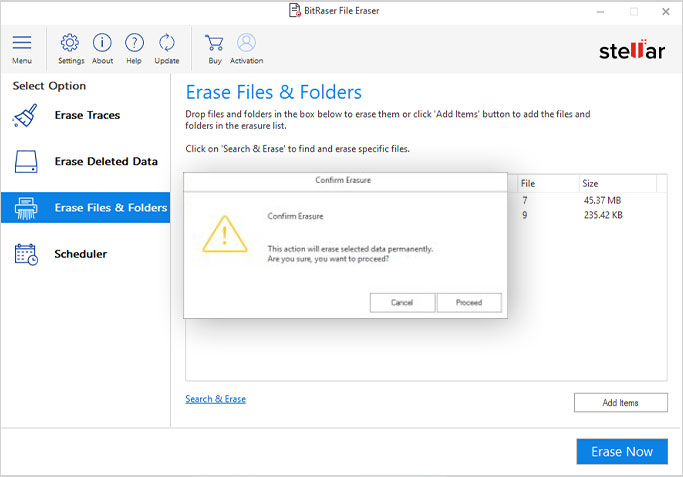Click the Size column header

(618, 183)
